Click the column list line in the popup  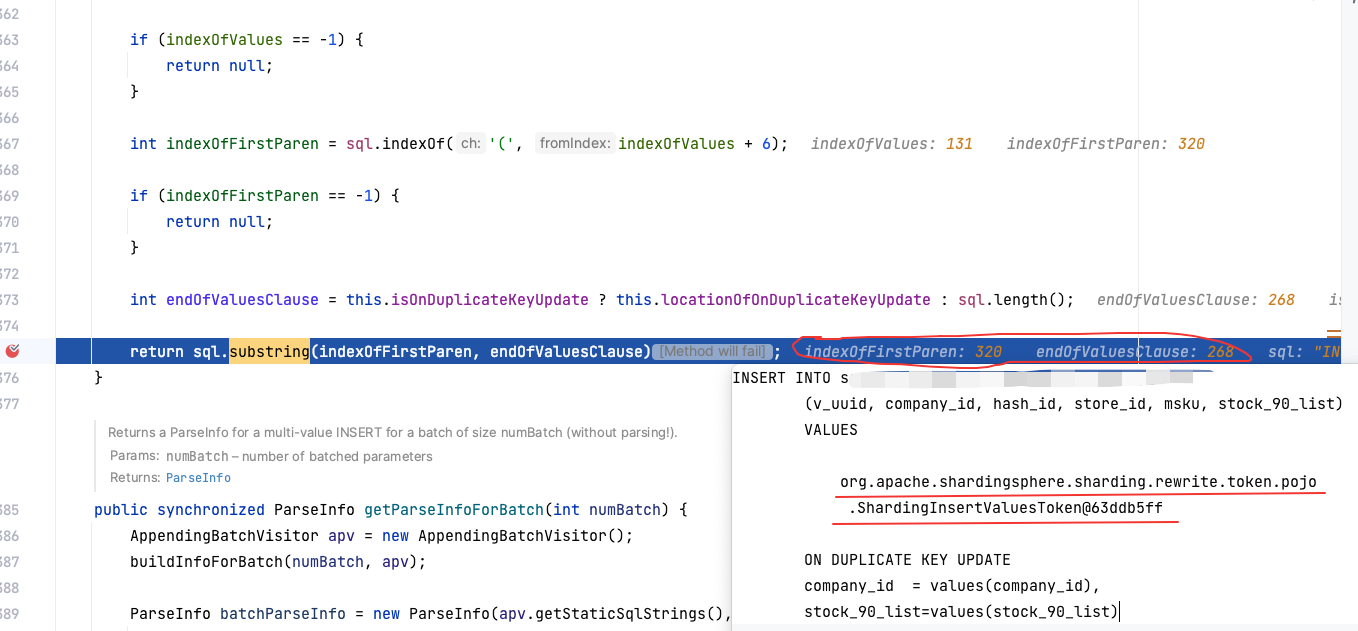1073,404
